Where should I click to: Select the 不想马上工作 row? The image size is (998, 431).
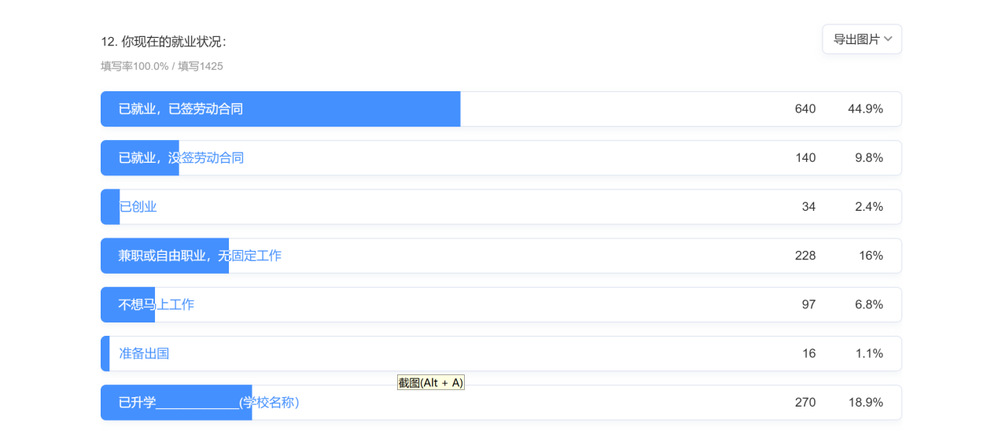pos(501,305)
